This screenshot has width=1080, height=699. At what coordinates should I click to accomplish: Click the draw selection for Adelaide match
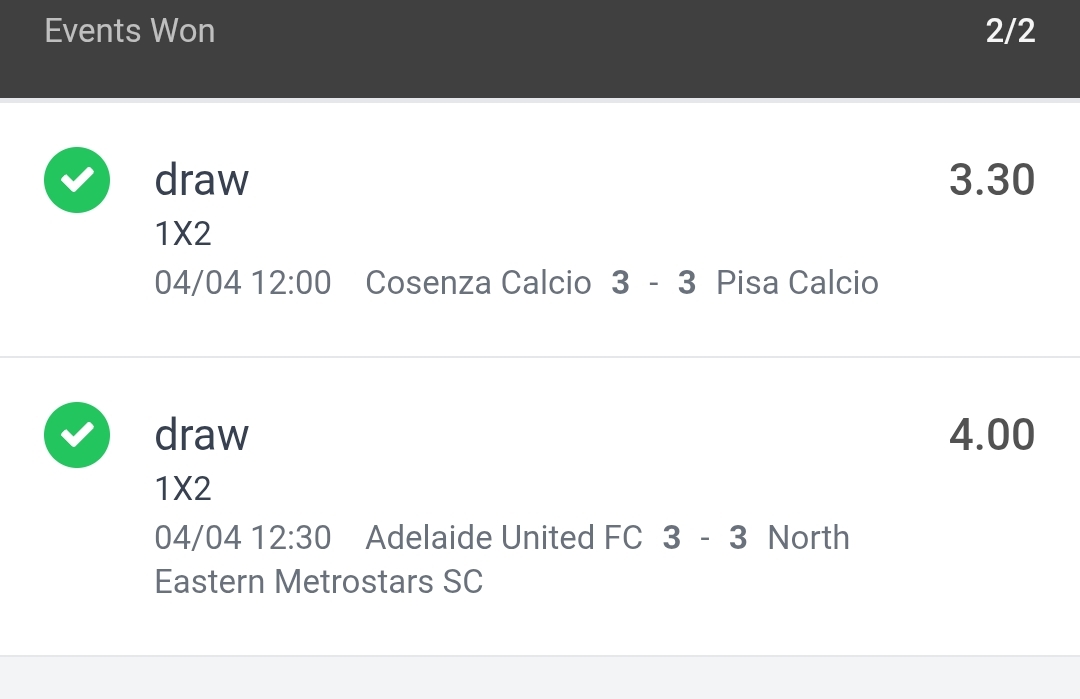tap(201, 436)
